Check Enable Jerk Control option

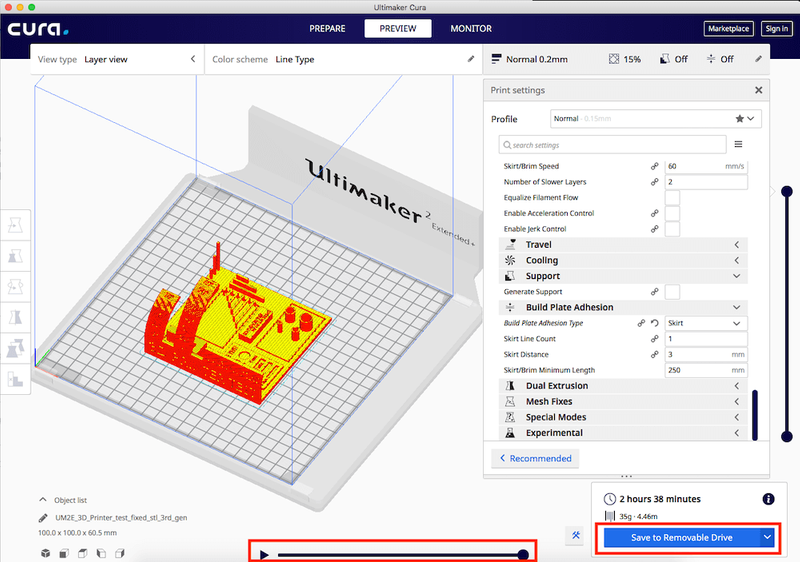tap(672, 229)
